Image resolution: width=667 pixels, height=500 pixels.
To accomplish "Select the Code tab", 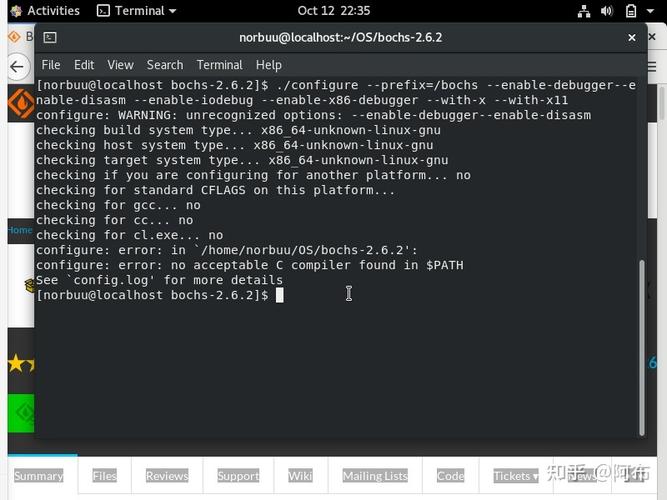I will (x=450, y=475).
